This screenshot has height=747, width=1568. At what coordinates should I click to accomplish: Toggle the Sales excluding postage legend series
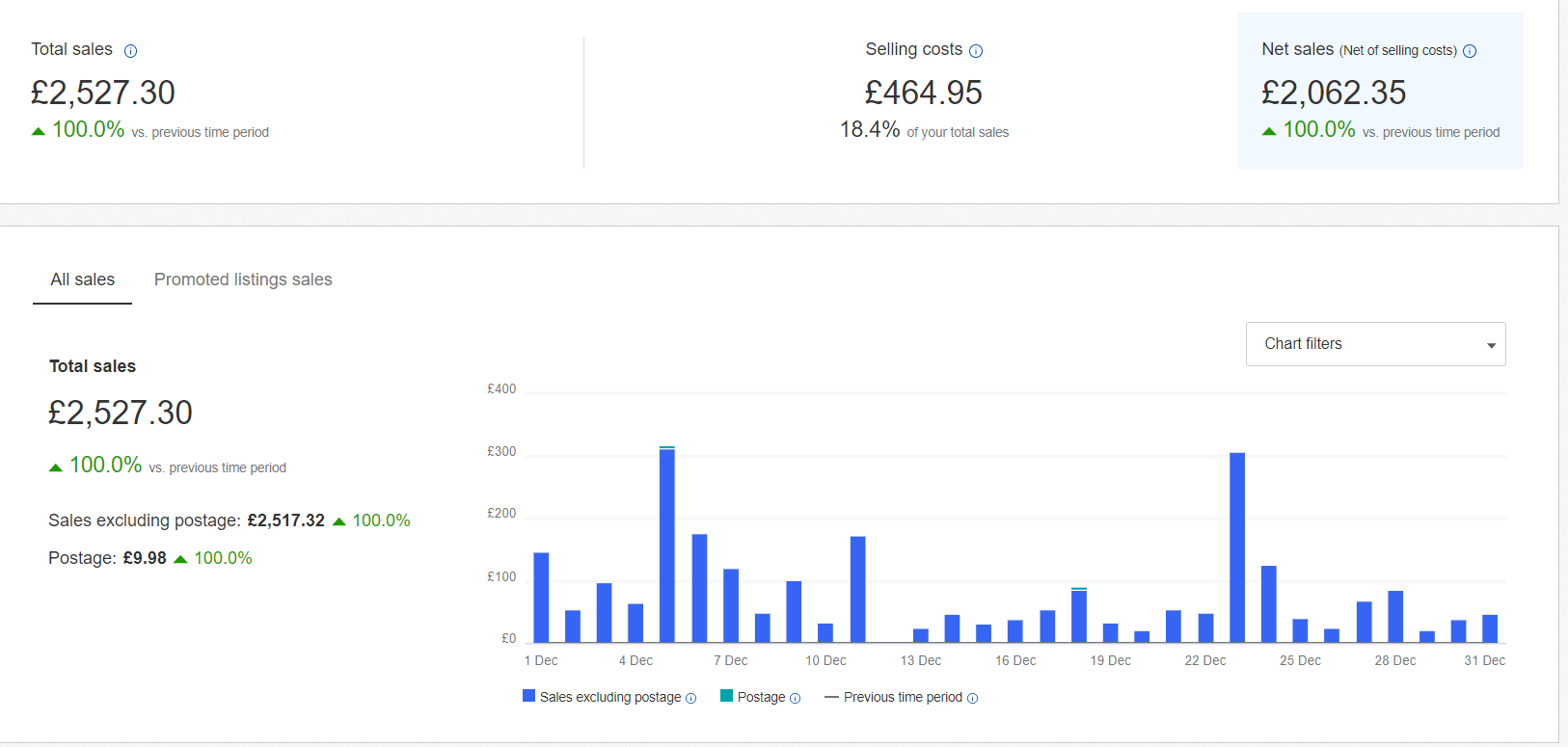[x=609, y=697]
